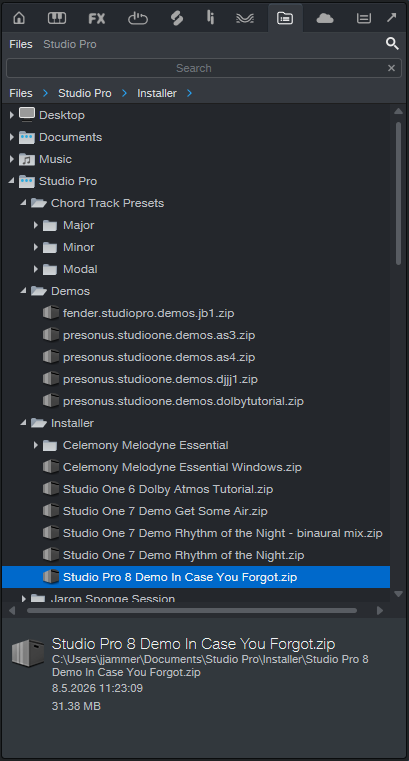Viewport: 409px width, 761px height.
Task: Open the Loops browser icon
Action: (137, 18)
